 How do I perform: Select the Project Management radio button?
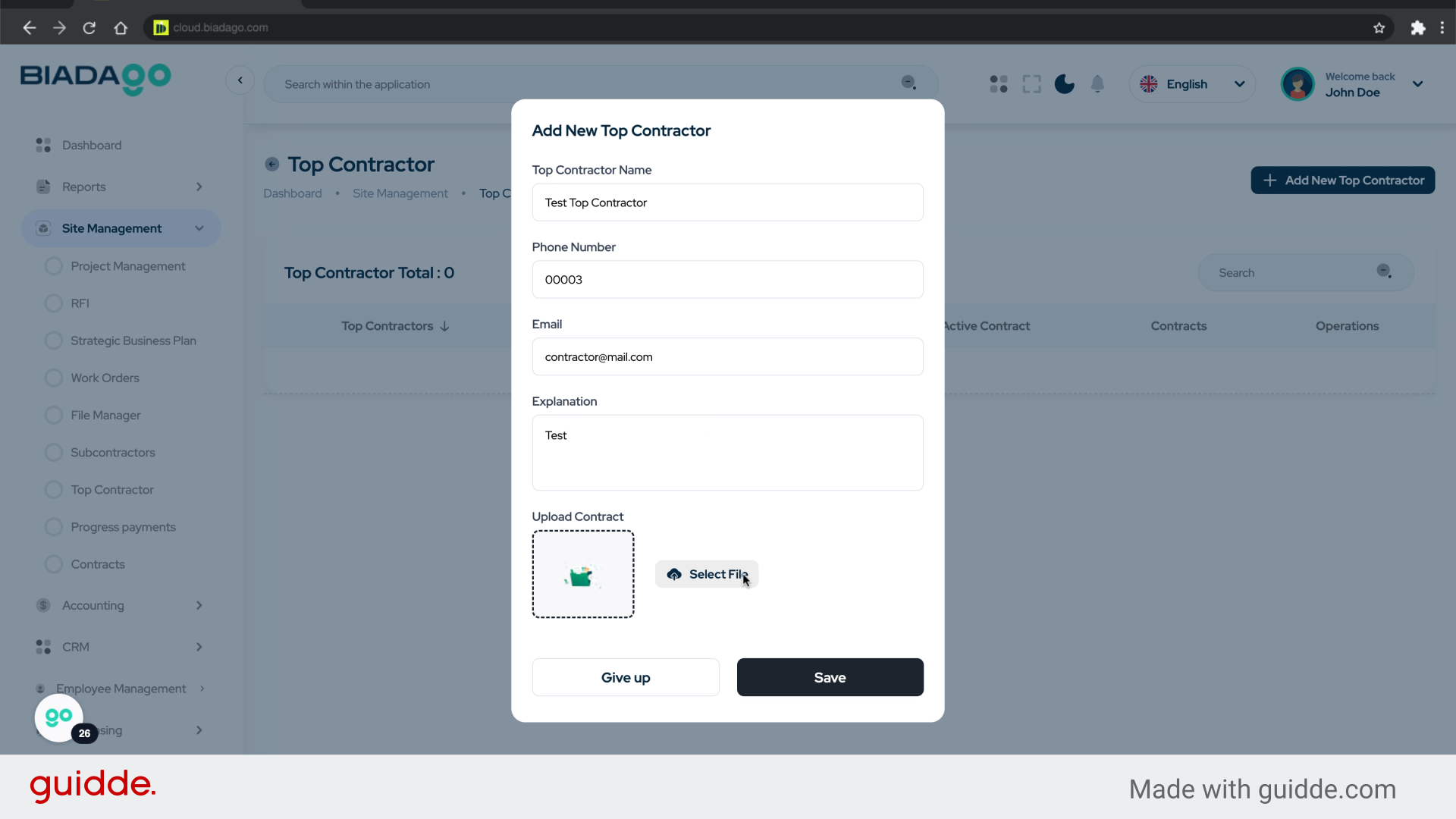[x=53, y=265]
